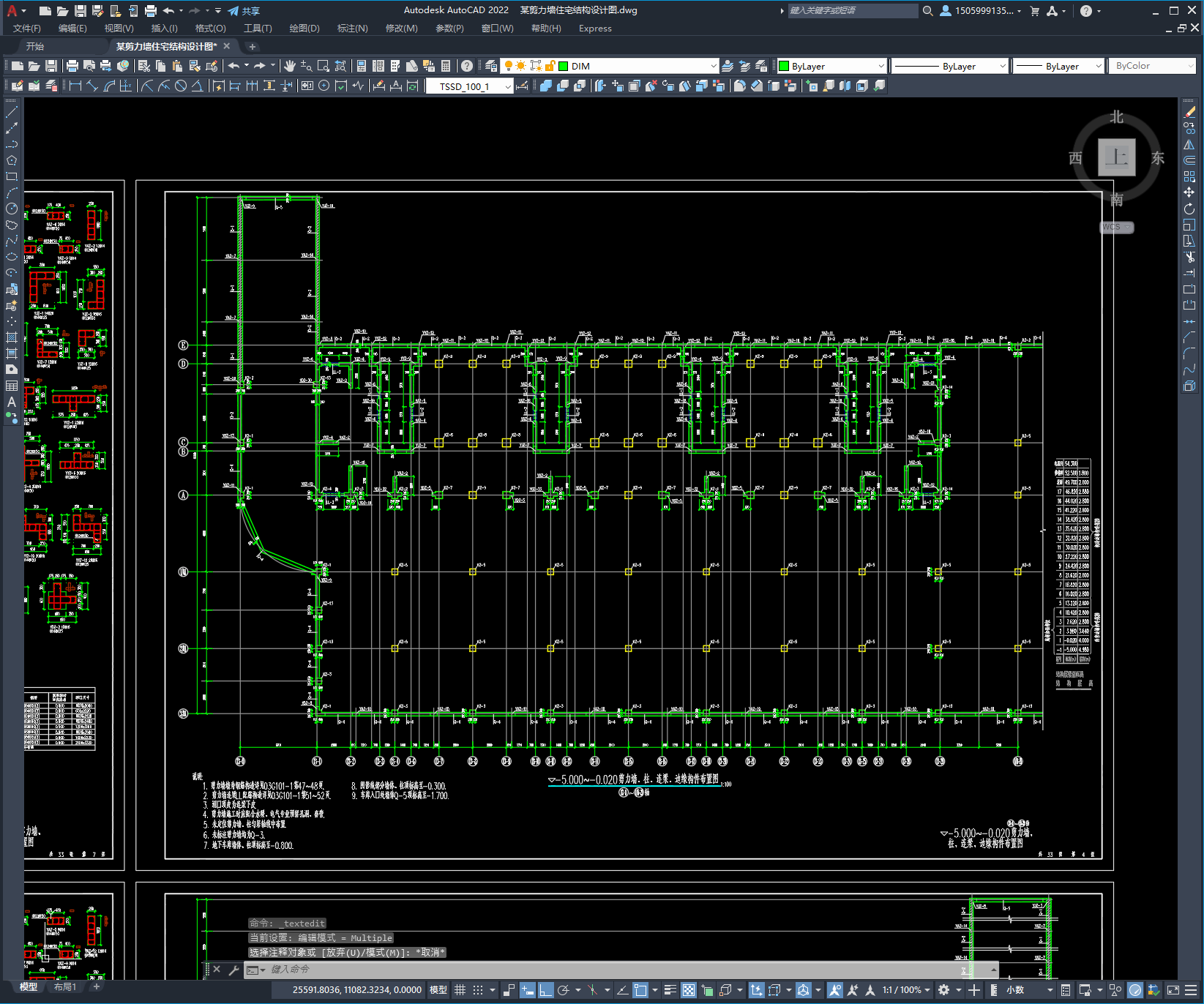The height and width of the screenshot is (1004, 1204).
Task: Click the Customization menu icon in status bar
Action: (x=1192, y=990)
